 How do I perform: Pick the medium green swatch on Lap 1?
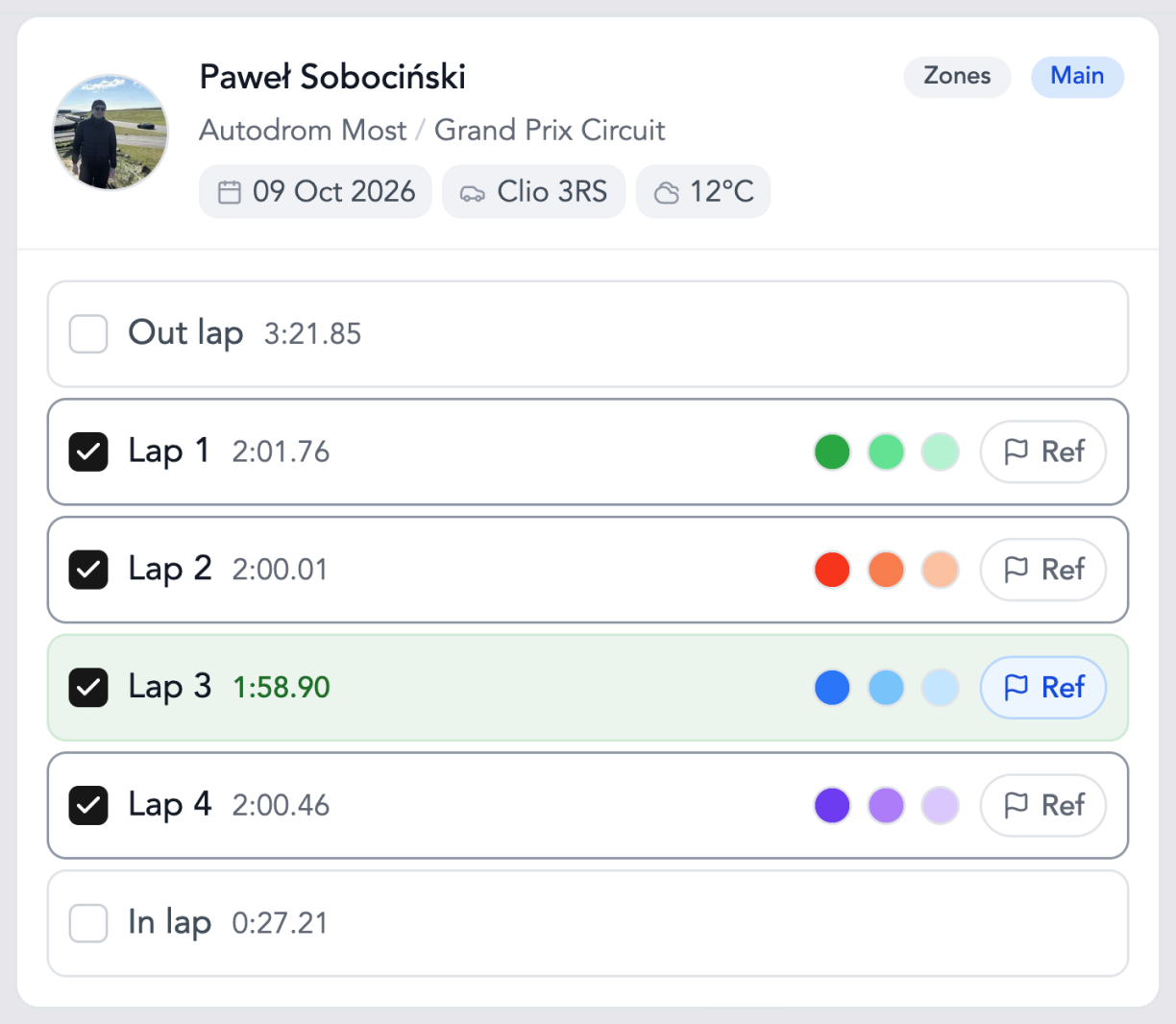coord(886,451)
